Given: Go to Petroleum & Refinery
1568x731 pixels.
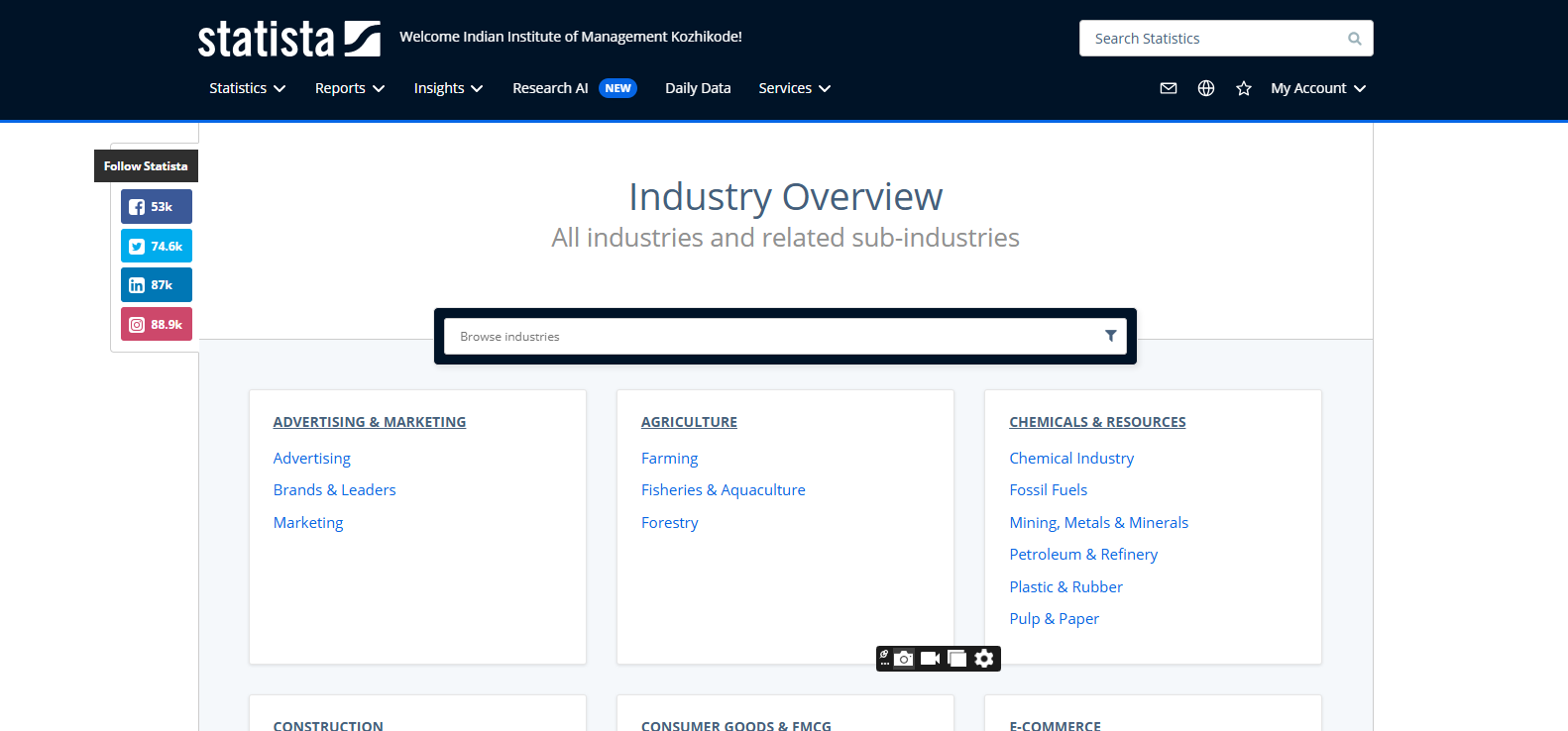Looking at the screenshot, I should [1082, 555].
